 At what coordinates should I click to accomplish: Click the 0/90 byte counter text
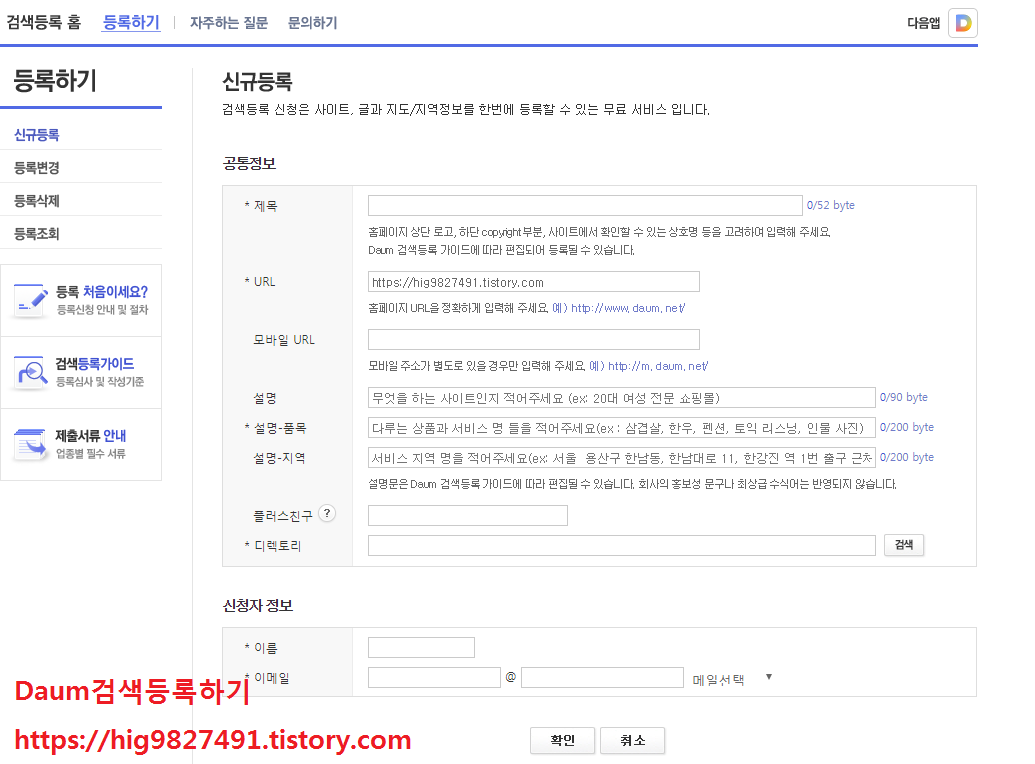[904, 397]
